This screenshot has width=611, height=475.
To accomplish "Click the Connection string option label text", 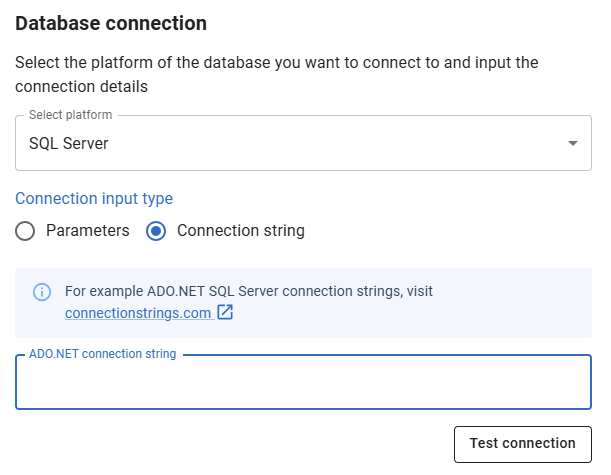I will coord(241,231).
